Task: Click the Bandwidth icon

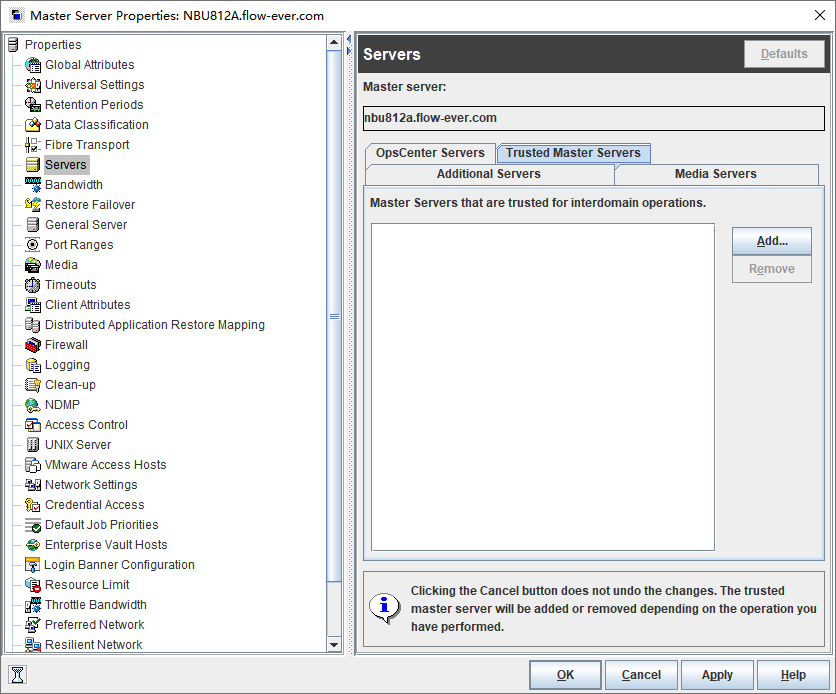Action: pos(33,185)
